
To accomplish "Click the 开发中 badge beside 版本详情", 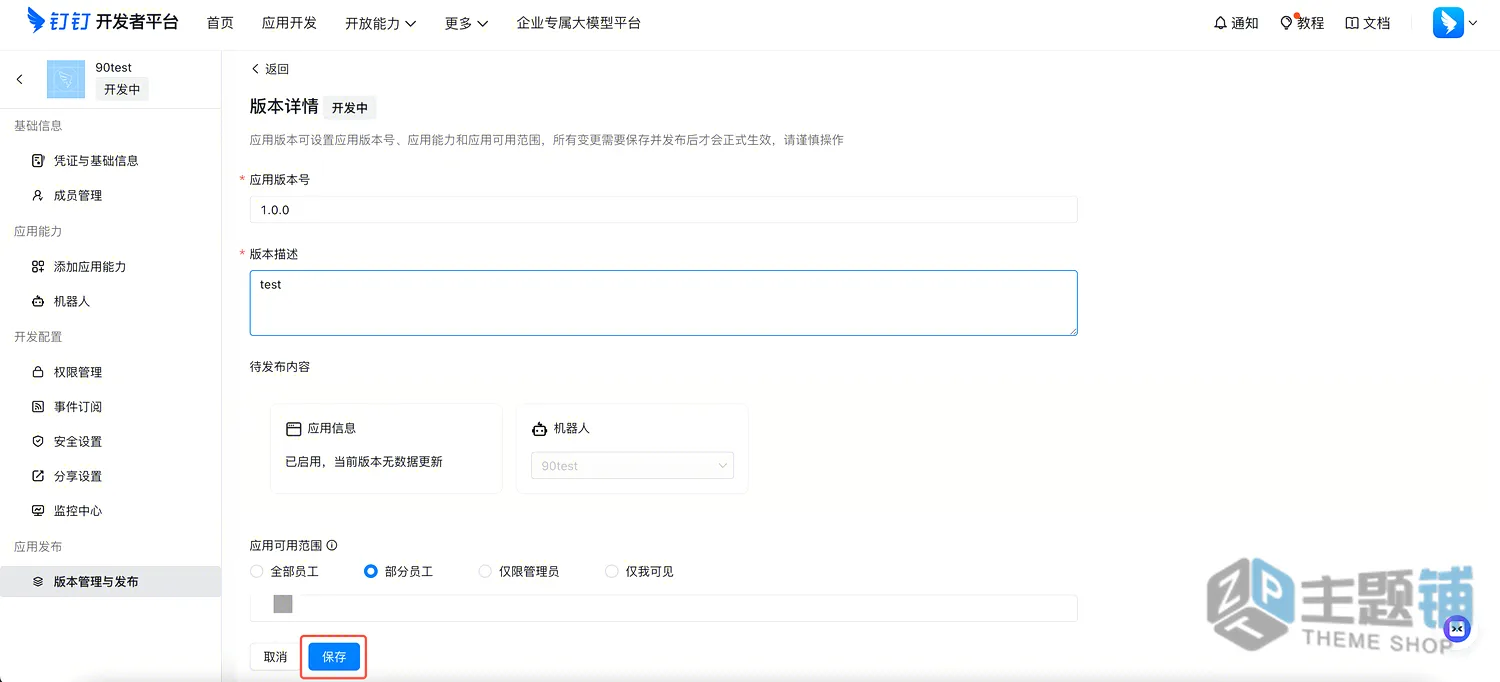I will click(350, 108).
